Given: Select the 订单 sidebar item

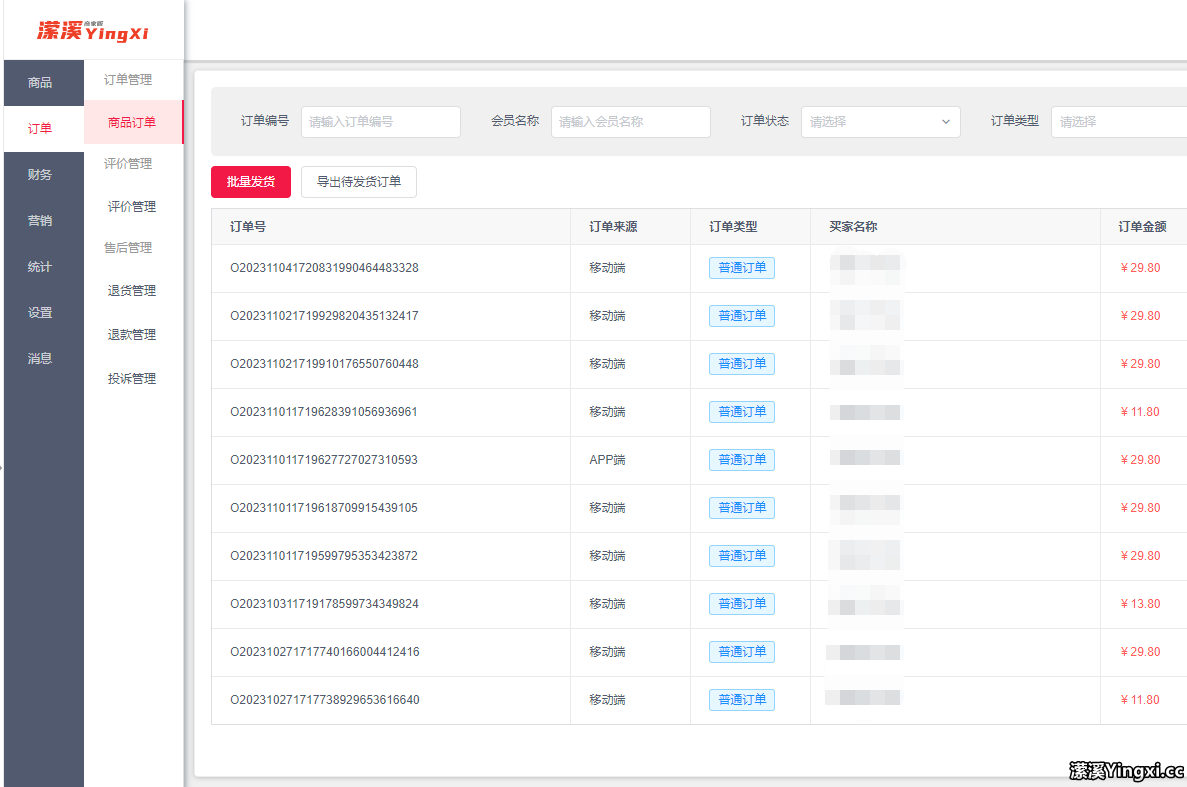Looking at the screenshot, I should coord(43,128).
